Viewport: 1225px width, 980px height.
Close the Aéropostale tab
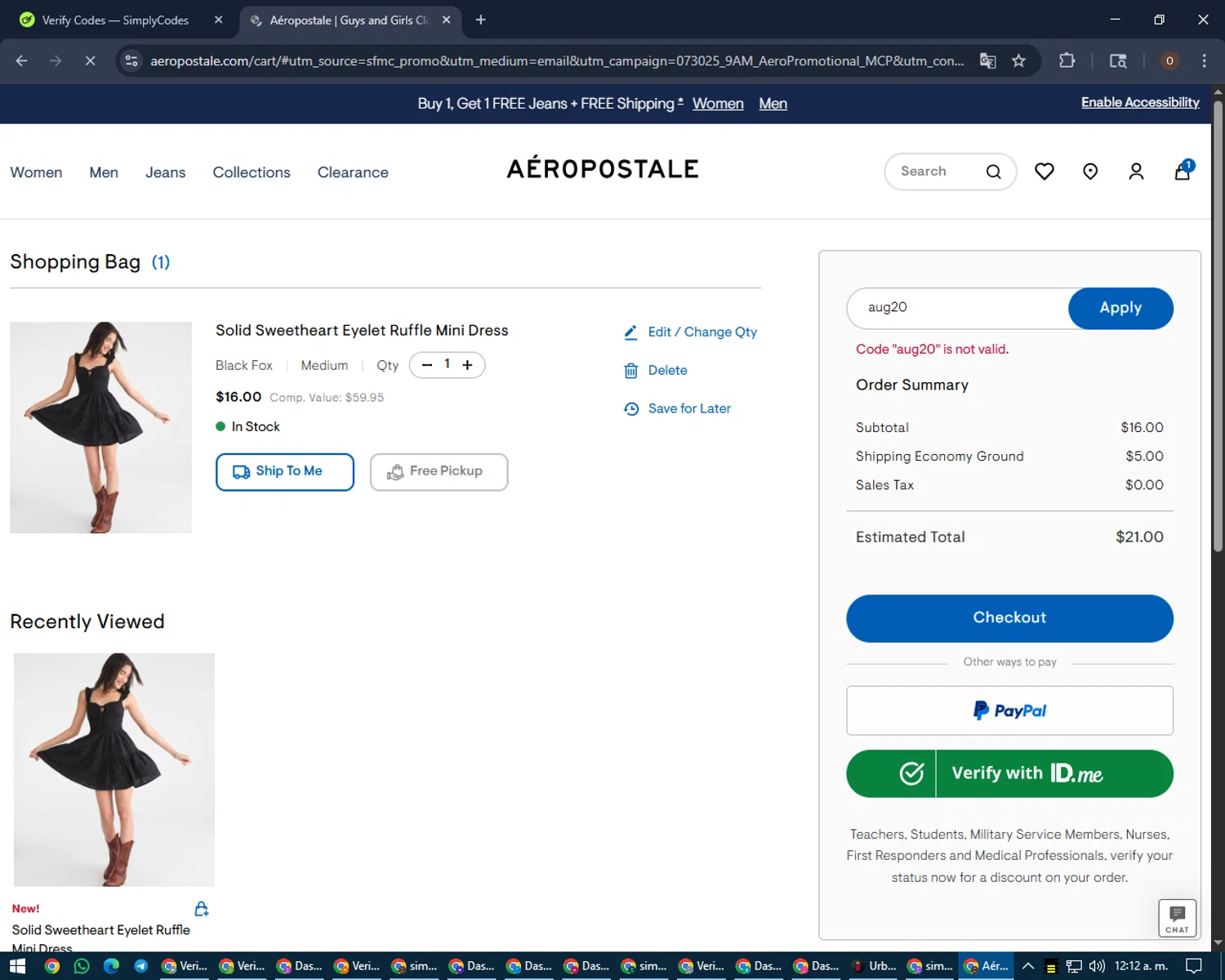click(x=446, y=20)
